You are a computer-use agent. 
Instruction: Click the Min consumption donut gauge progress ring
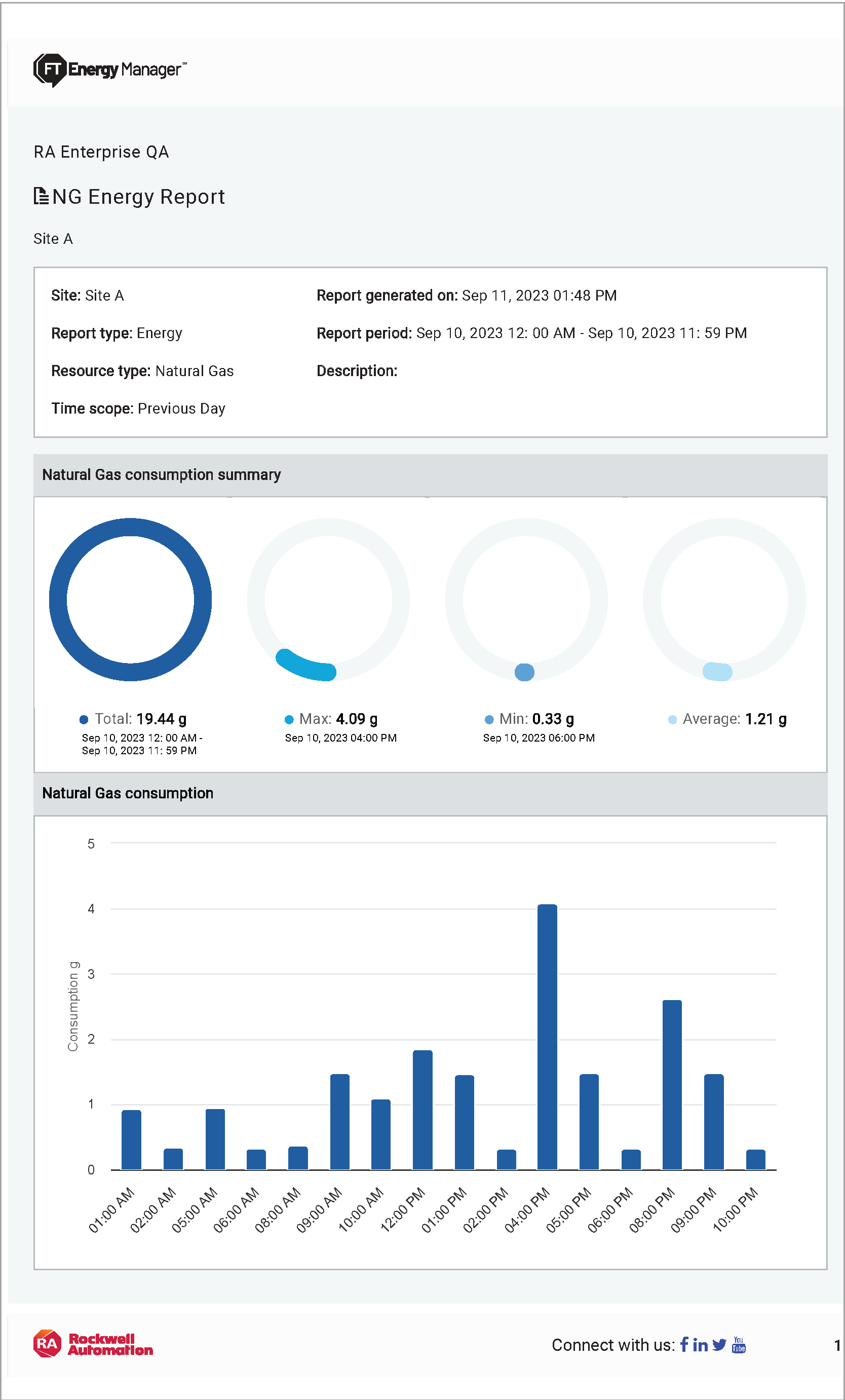pos(524,673)
